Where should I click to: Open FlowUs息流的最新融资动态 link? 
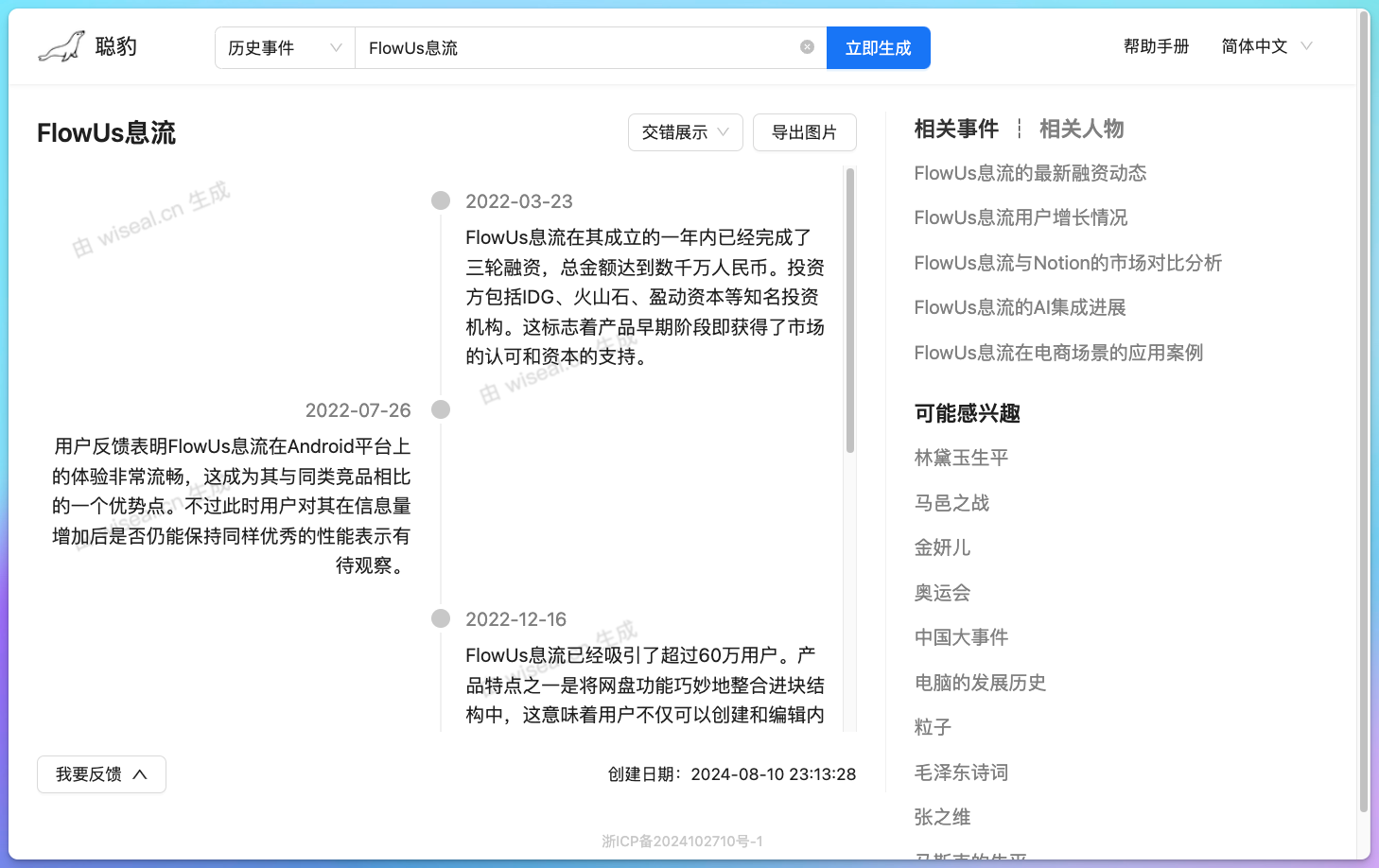pyautogui.click(x=1030, y=173)
